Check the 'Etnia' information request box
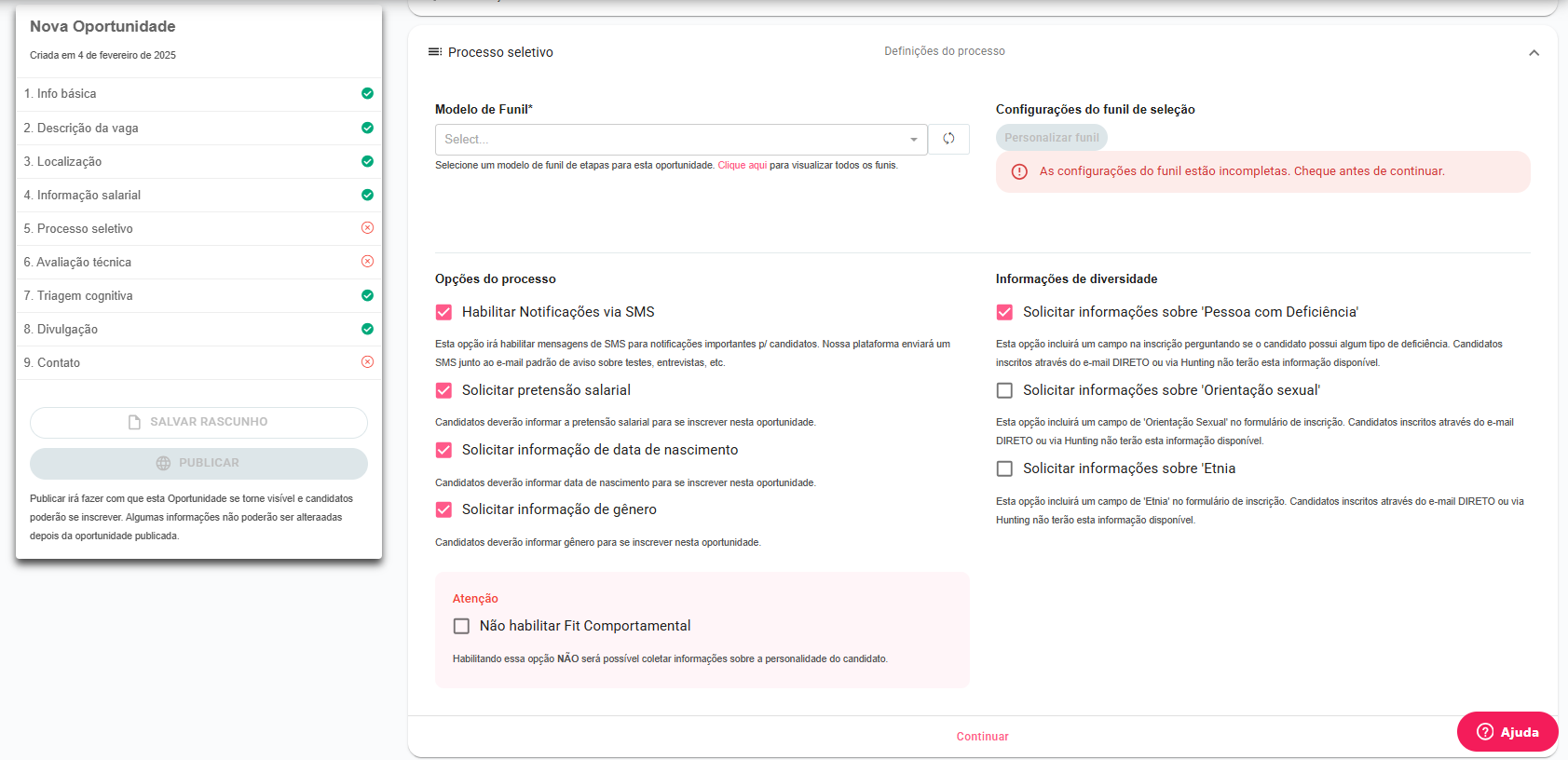This screenshot has height=760, width=1568. click(x=1004, y=468)
